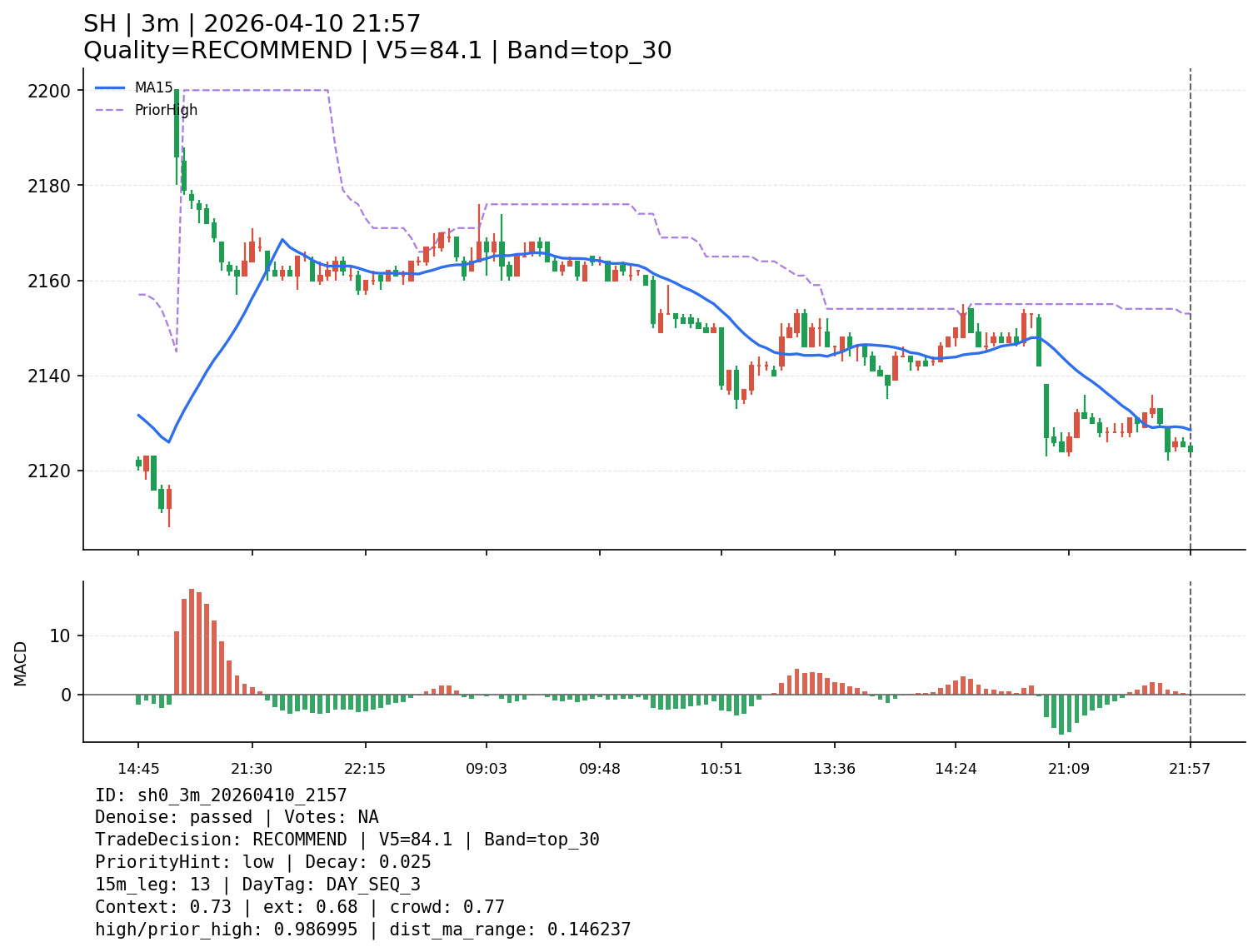The width and height of the screenshot is (1258, 952).
Task: Click the rotated MACD axis title
Action: point(21,663)
